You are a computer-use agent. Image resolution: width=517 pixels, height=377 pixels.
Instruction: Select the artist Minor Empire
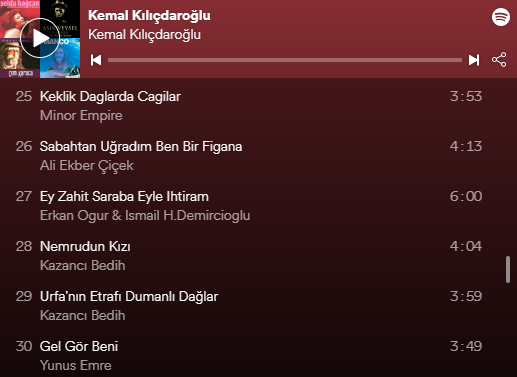(x=81, y=116)
